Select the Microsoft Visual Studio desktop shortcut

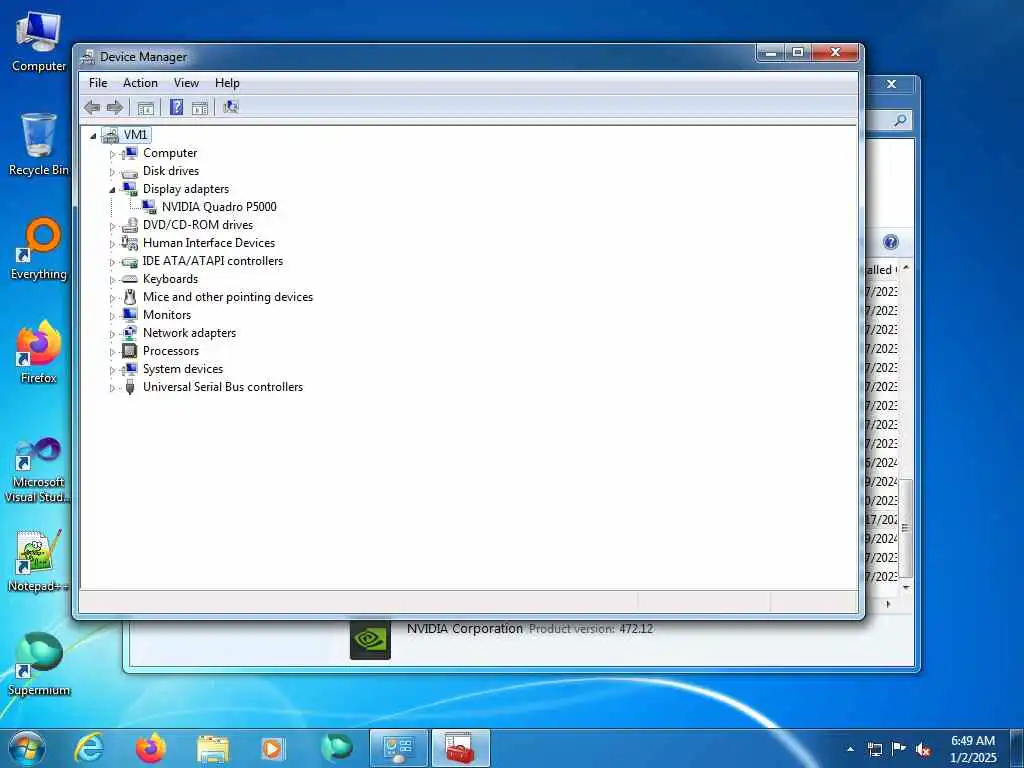click(39, 470)
